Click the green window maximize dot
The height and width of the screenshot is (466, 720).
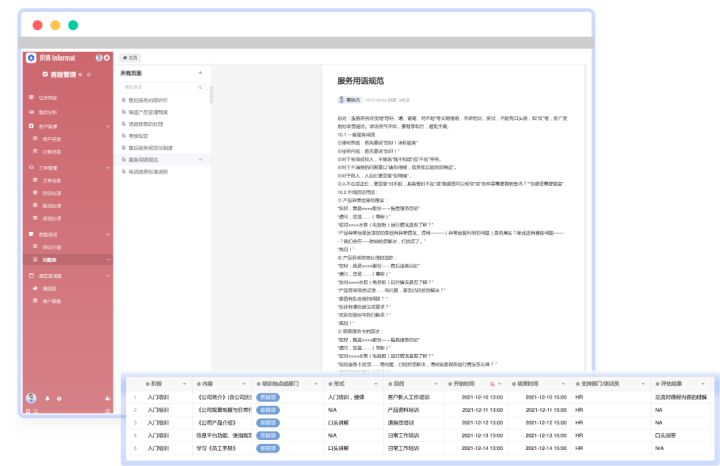coord(73,25)
